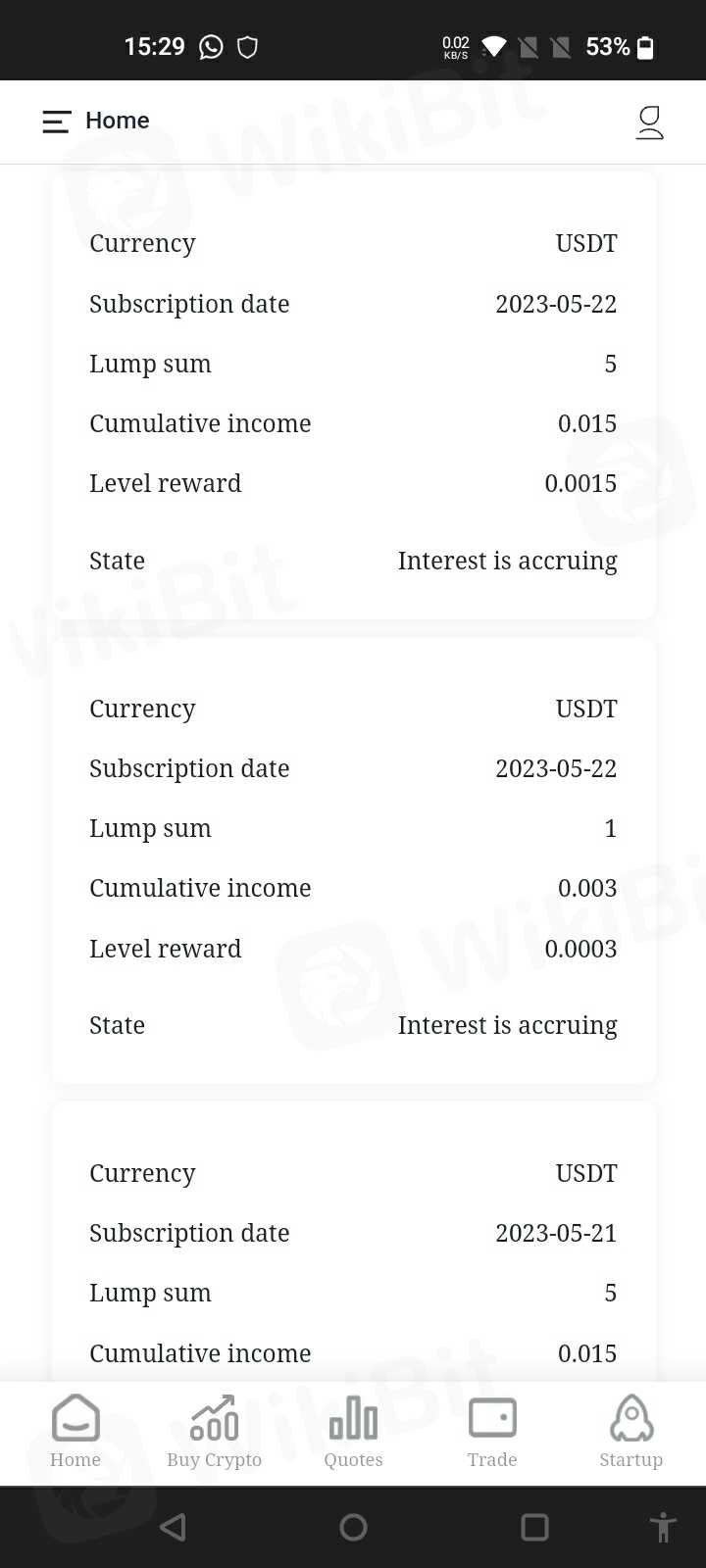Open the hamburger menu icon

coord(56,122)
